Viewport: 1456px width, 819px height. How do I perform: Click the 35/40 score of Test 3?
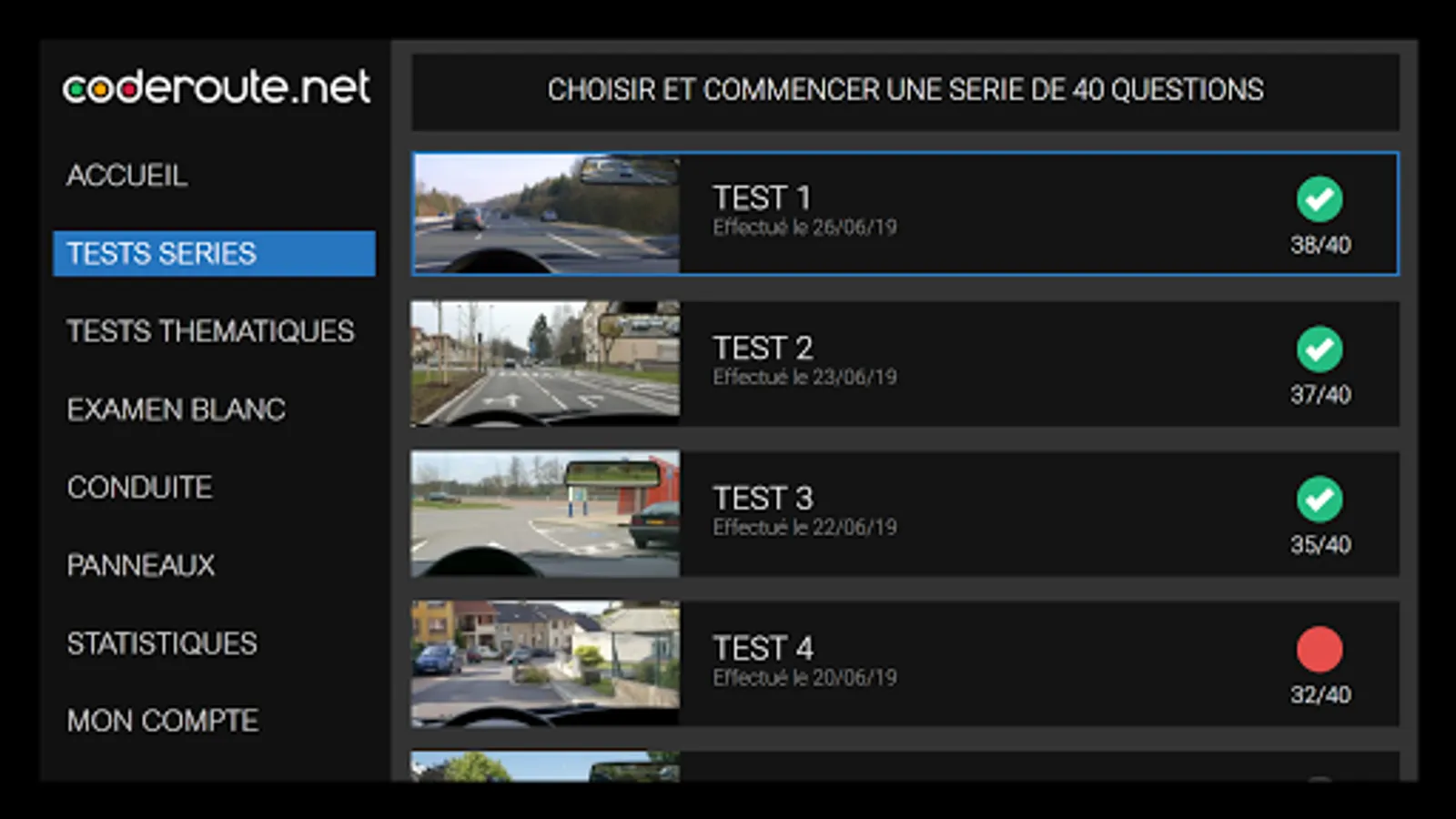point(1320,545)
